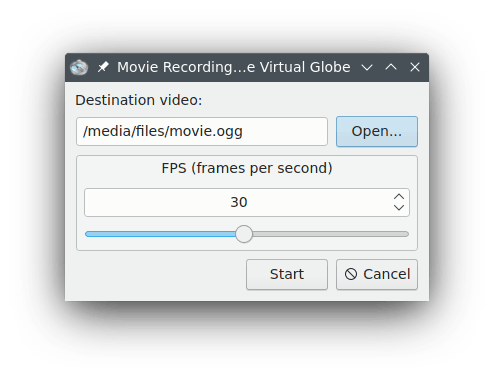Close the Movie Recording dialog
Viewport: 494px width, 378px height.
(x=415, y=67)
